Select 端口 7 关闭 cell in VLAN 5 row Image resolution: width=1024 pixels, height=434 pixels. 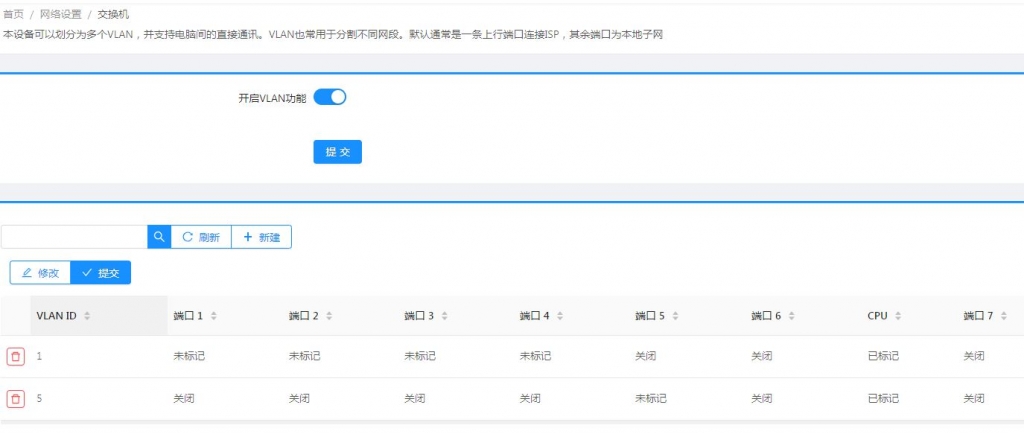coord(974,398)
